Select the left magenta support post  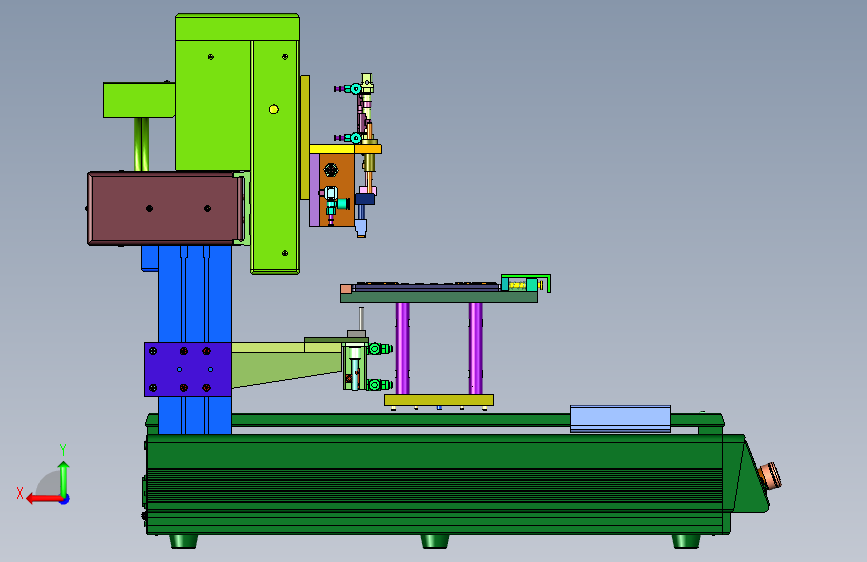[403, 348]
